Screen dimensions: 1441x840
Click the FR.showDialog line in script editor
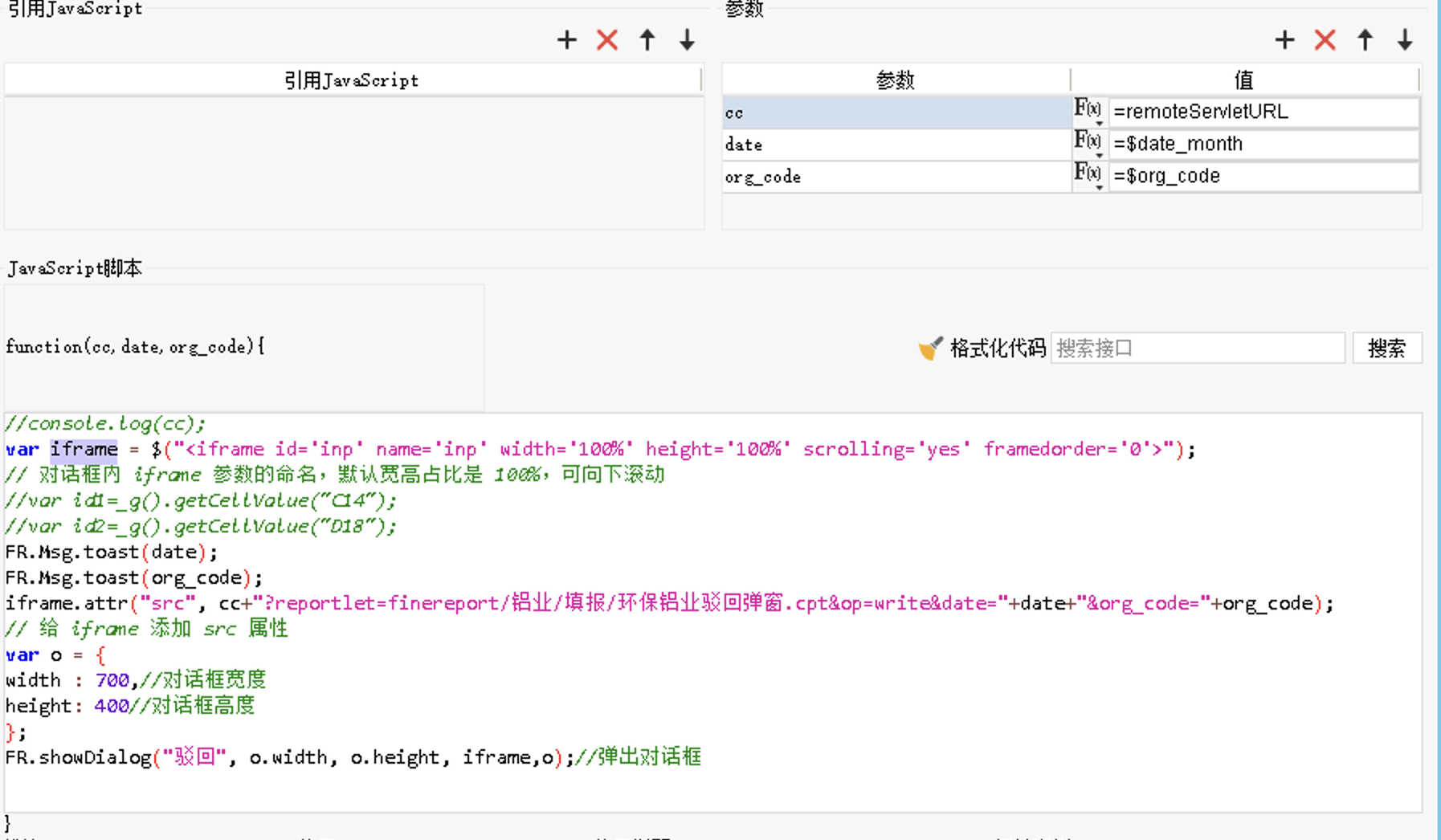pyautogui.click(x=353, y=757)
